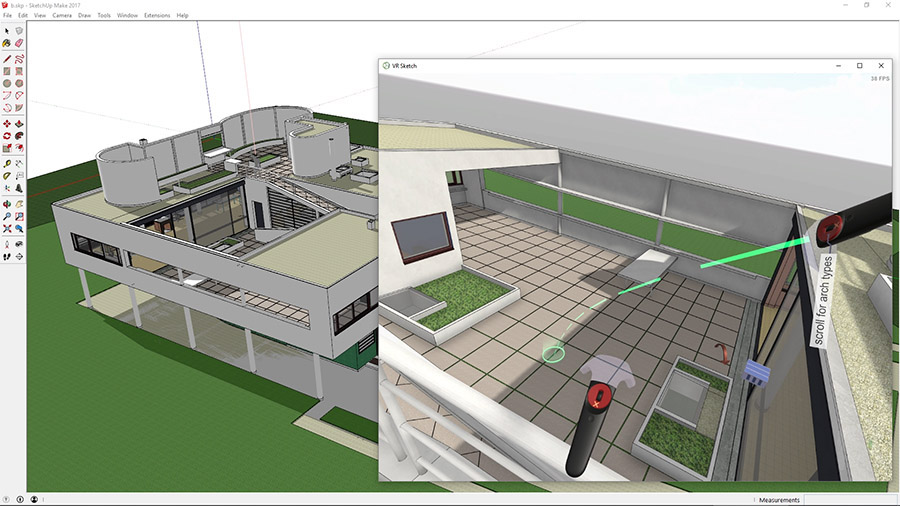Viewport: 900px width, 506px height.
Task: Open the Camera menu
Action: point(62,15)
